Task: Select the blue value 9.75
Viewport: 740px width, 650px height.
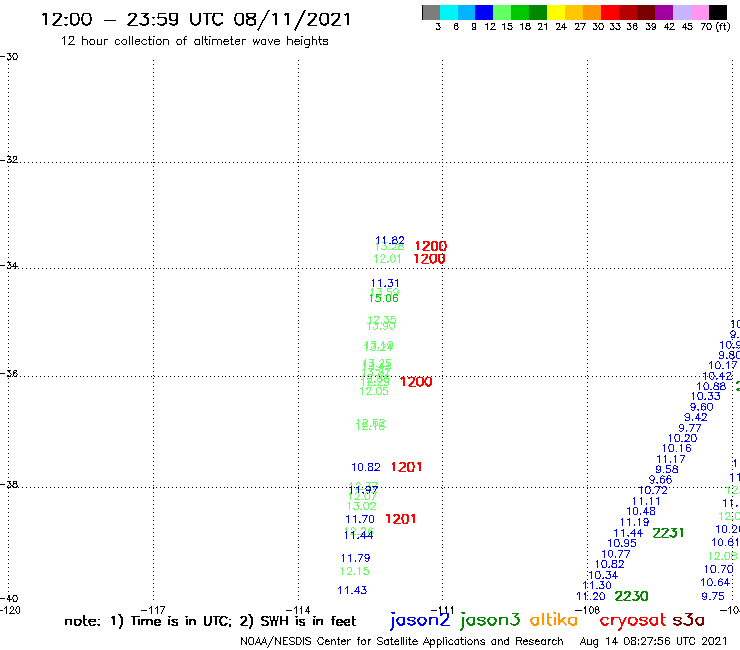Action: [713, 596]
